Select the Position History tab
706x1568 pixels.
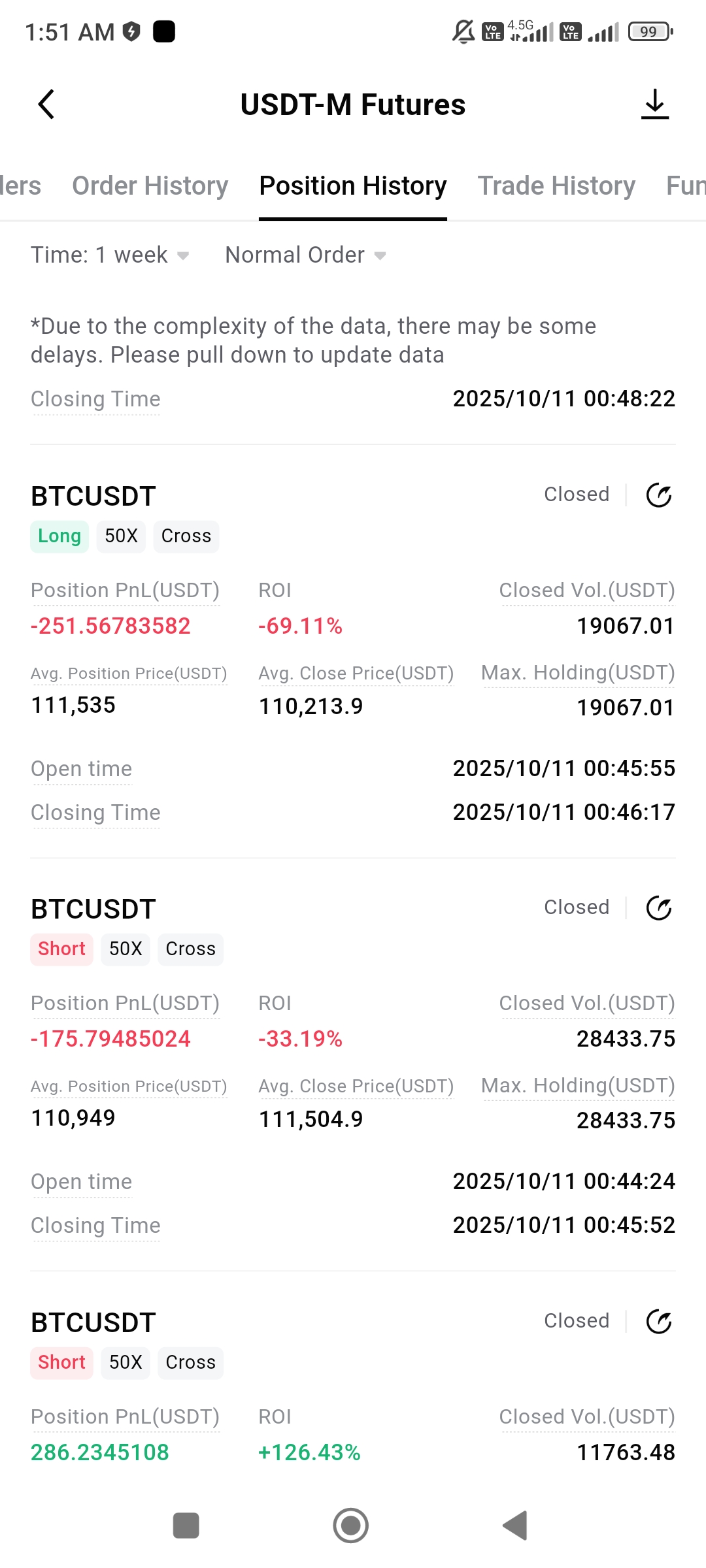click(x=353, y=186)
